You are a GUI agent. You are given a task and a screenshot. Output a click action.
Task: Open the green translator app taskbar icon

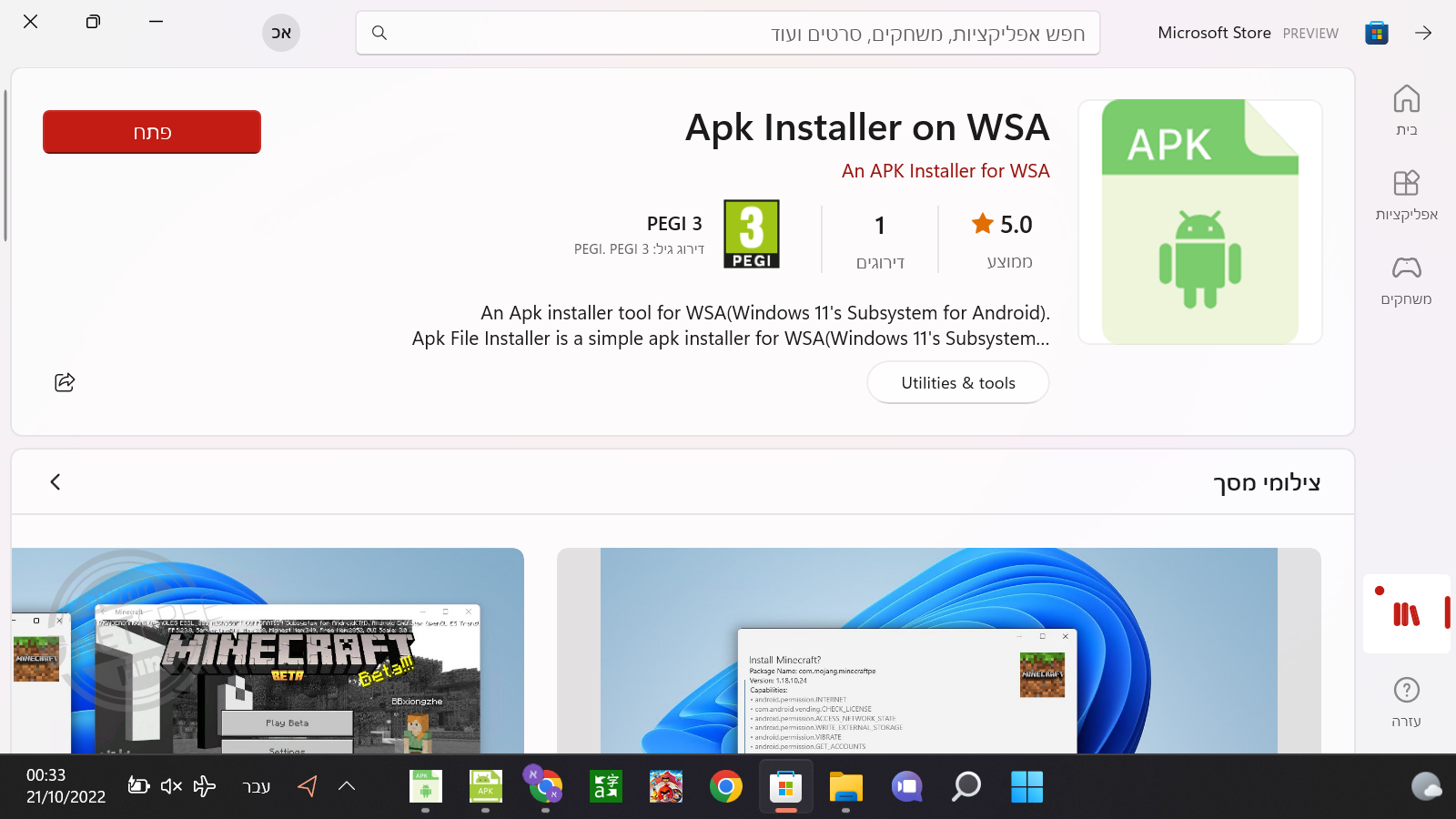click(606, 787)
